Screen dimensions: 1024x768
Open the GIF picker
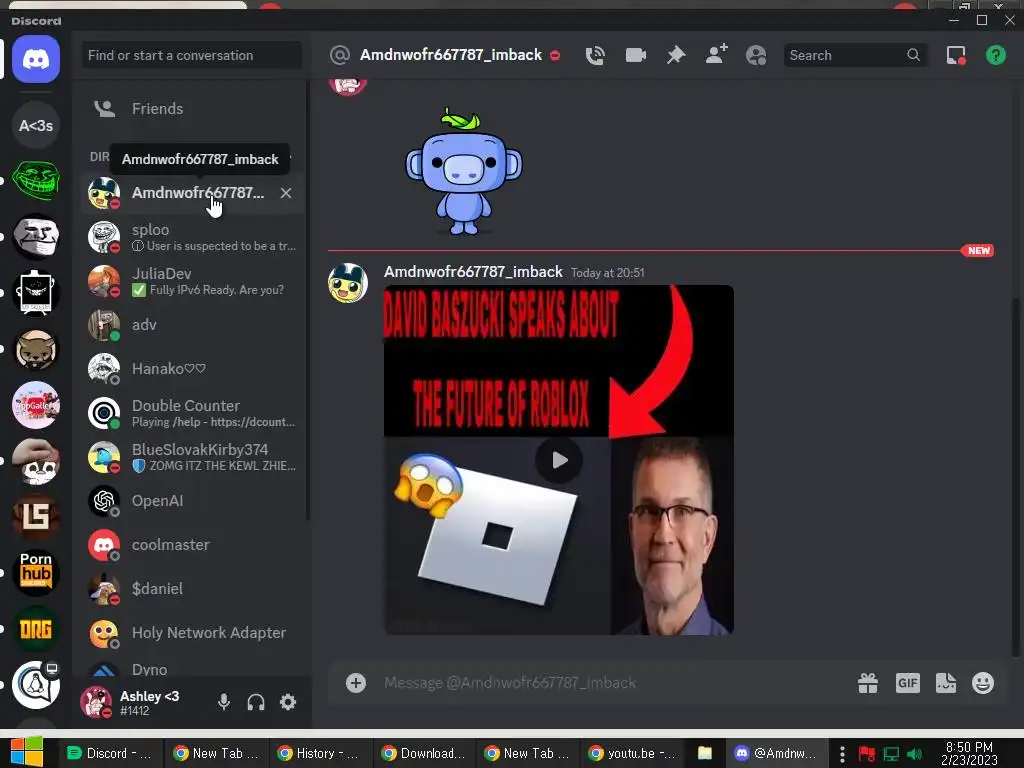click(908, 683)
